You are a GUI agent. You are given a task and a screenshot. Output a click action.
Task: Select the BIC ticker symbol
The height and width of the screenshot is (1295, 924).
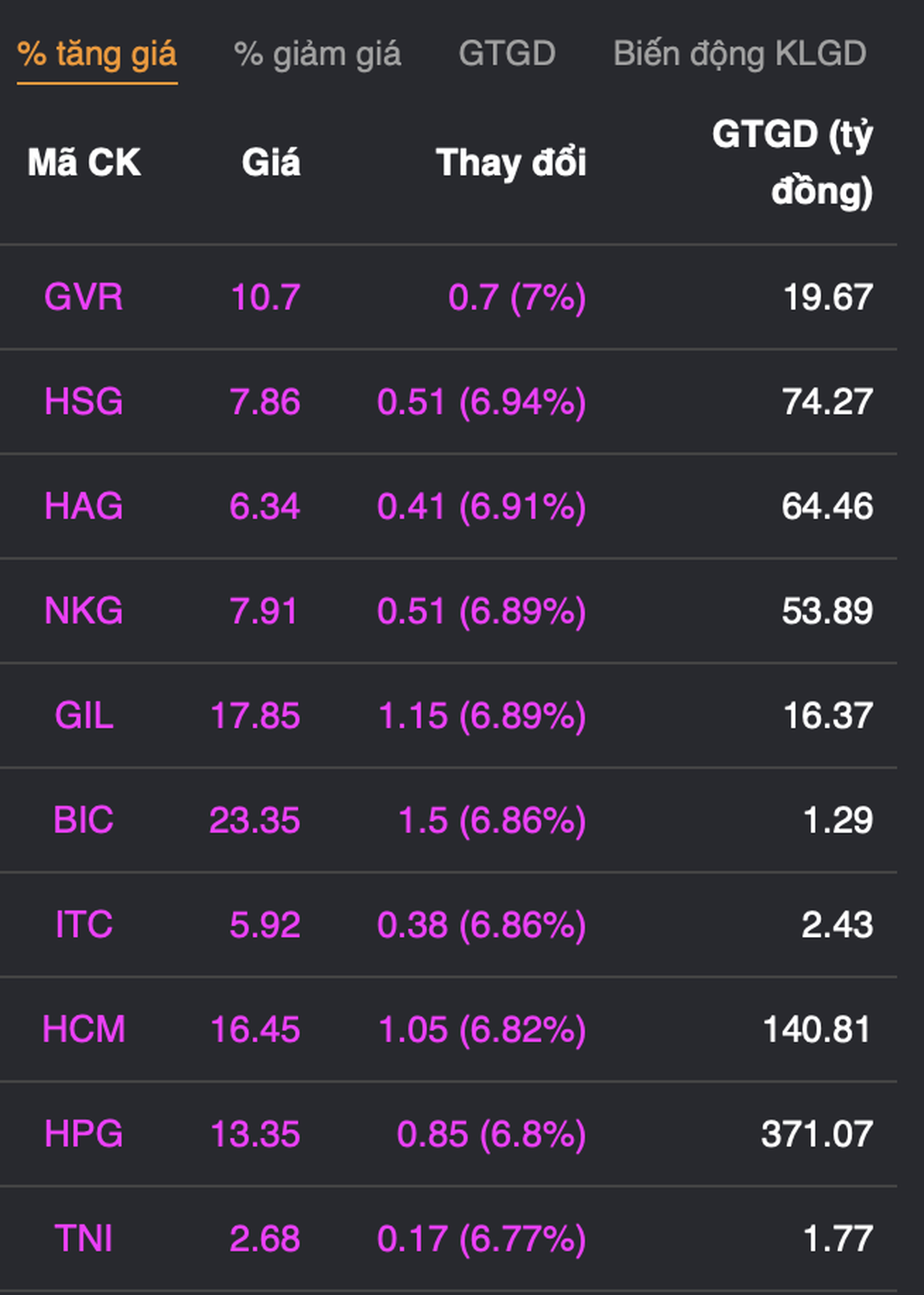(x=83, y=820)
